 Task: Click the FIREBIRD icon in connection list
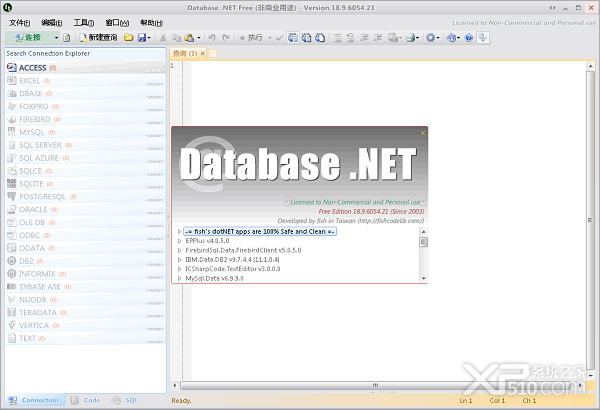pos(12,119)
